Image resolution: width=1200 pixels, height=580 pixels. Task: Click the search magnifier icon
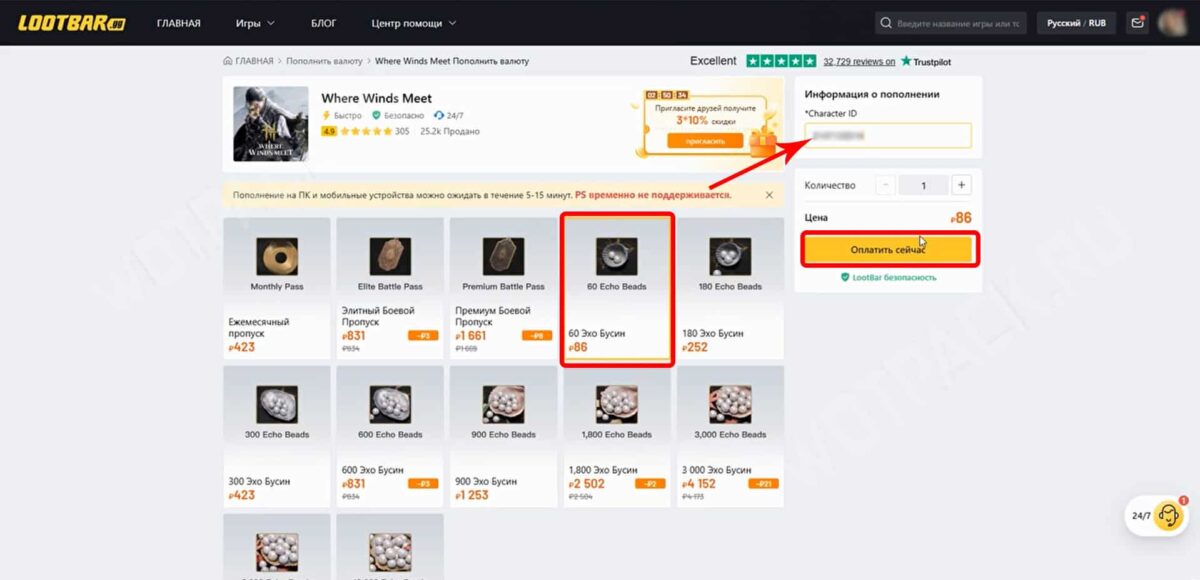(886, 23)
